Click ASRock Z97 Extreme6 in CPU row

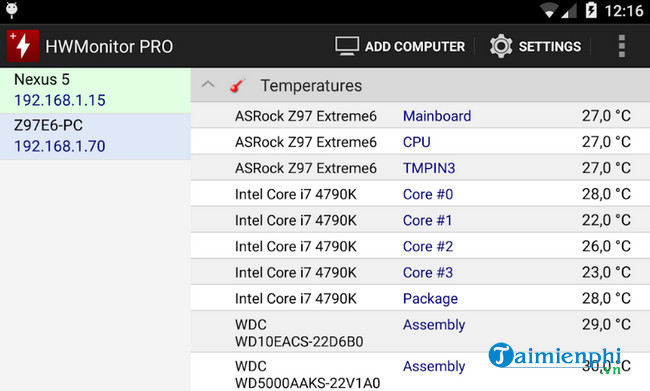306,142
